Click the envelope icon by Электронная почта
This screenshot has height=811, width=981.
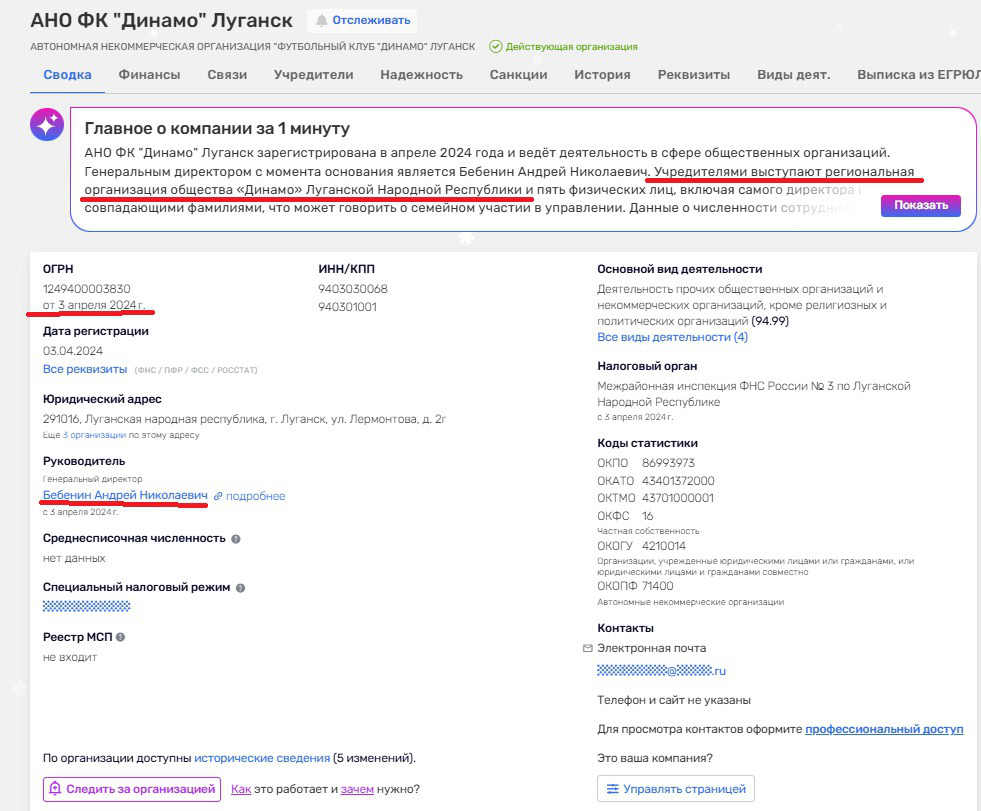[587, 648]
